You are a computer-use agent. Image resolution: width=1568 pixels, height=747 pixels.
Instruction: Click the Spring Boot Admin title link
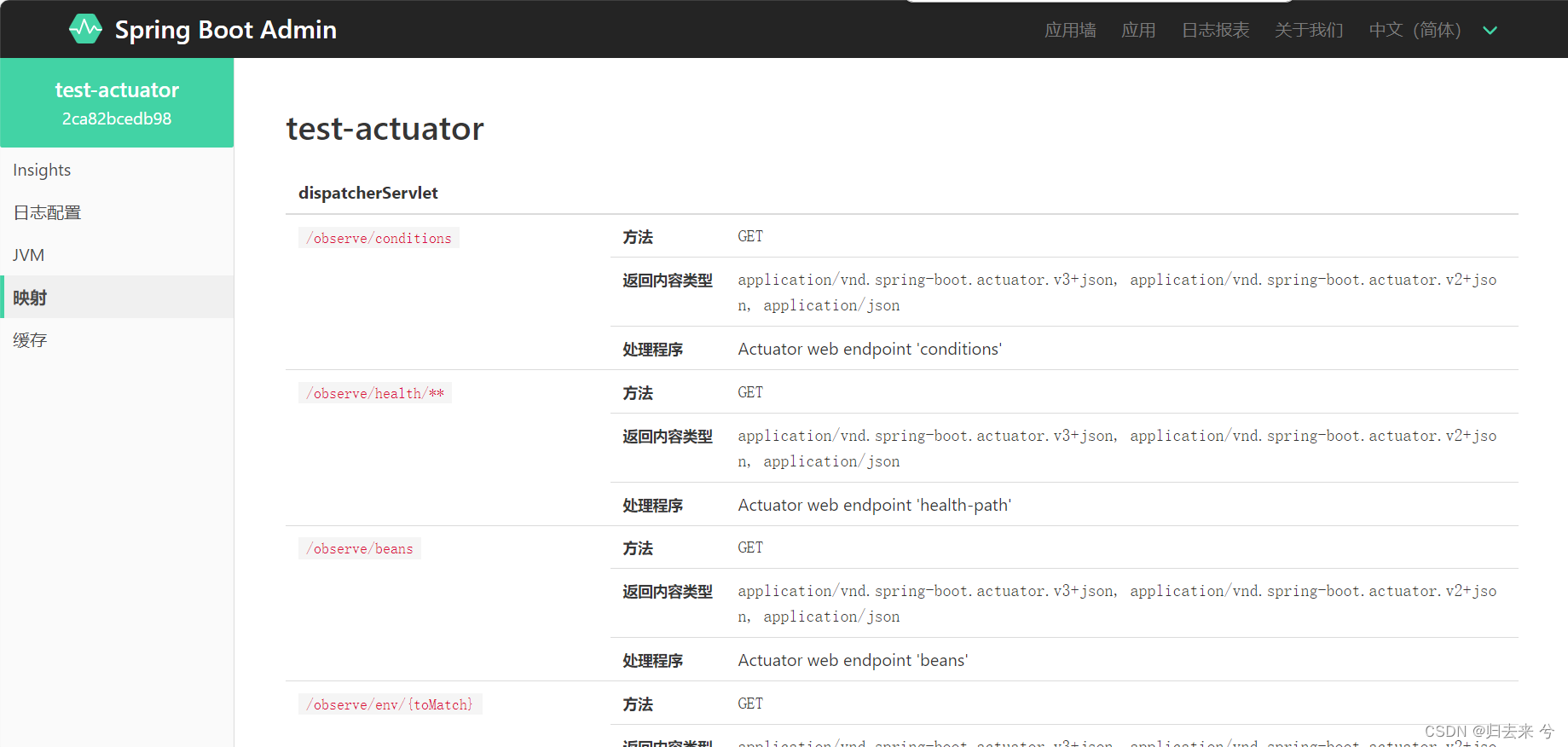(x=226, y=30)
